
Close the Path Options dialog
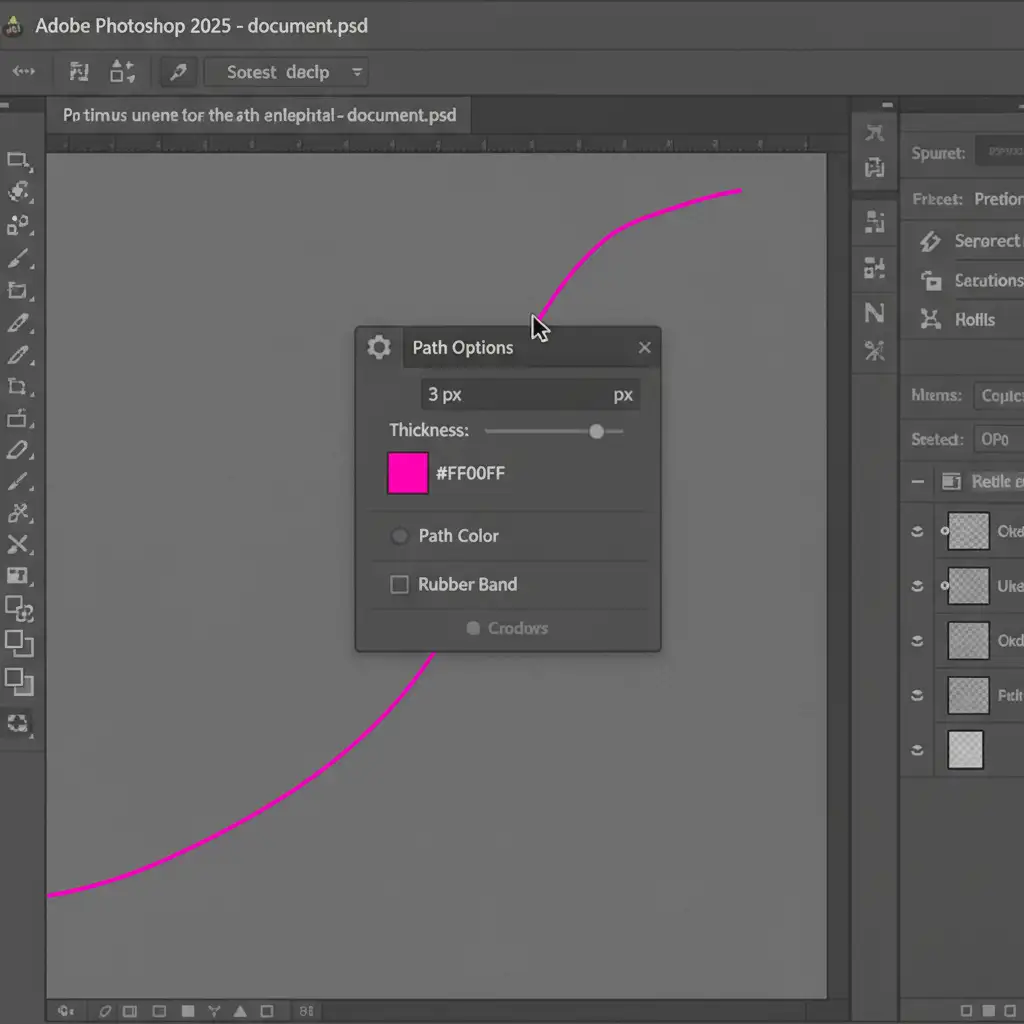coord(644,347)
